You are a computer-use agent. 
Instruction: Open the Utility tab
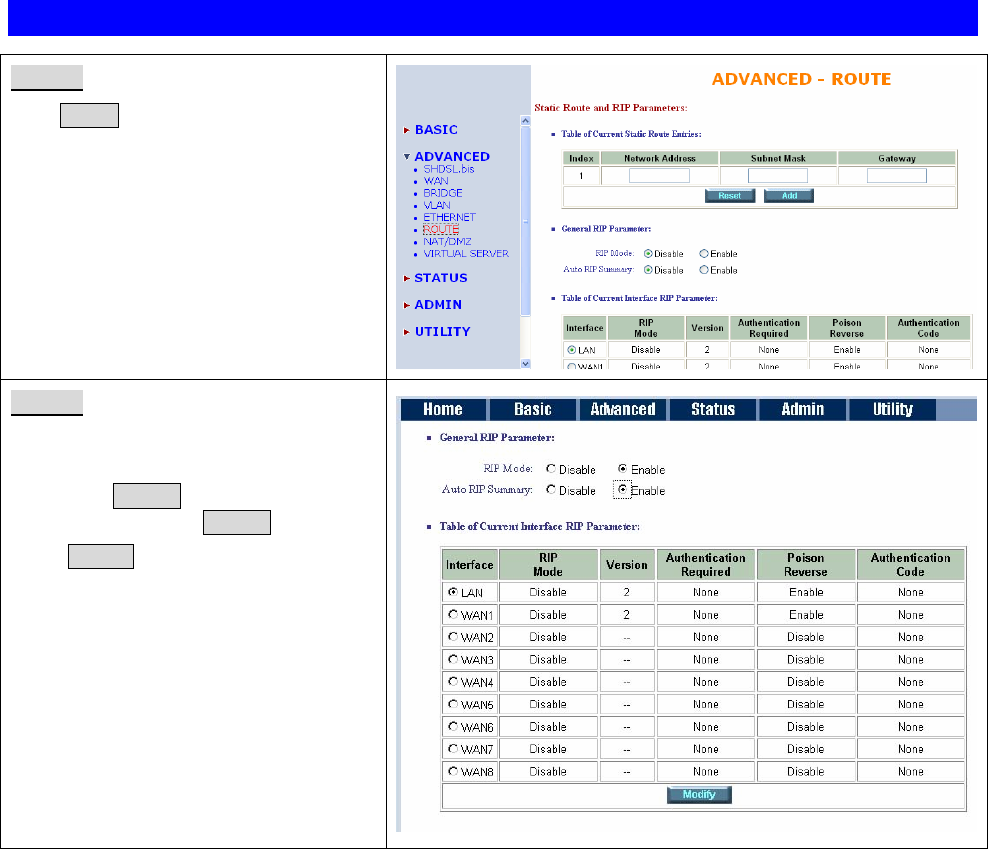(x=892, y=409)
